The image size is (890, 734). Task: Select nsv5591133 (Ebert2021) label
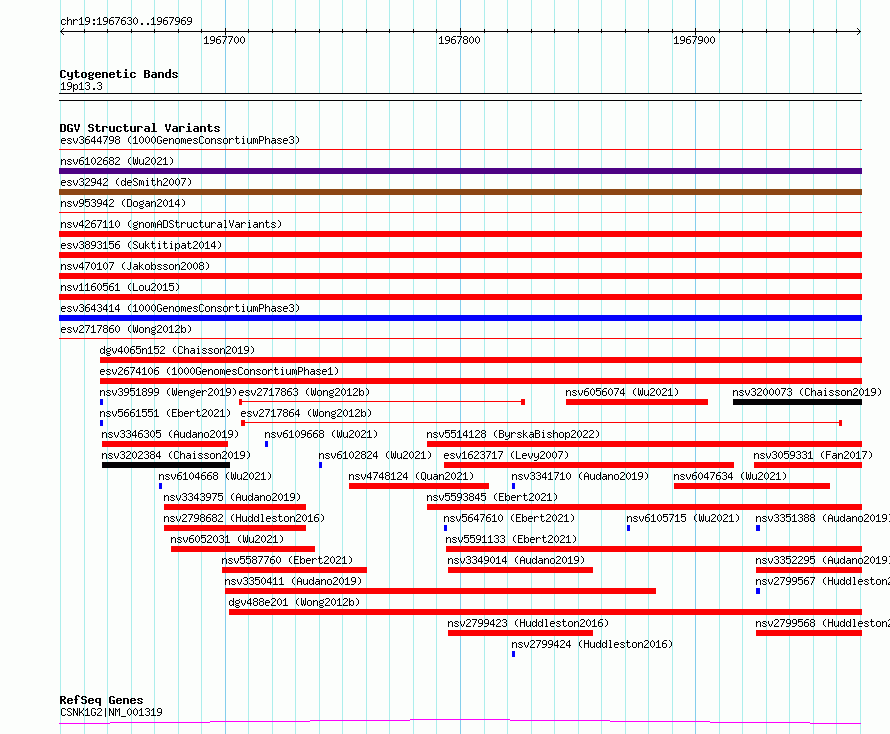click(511, 539)
